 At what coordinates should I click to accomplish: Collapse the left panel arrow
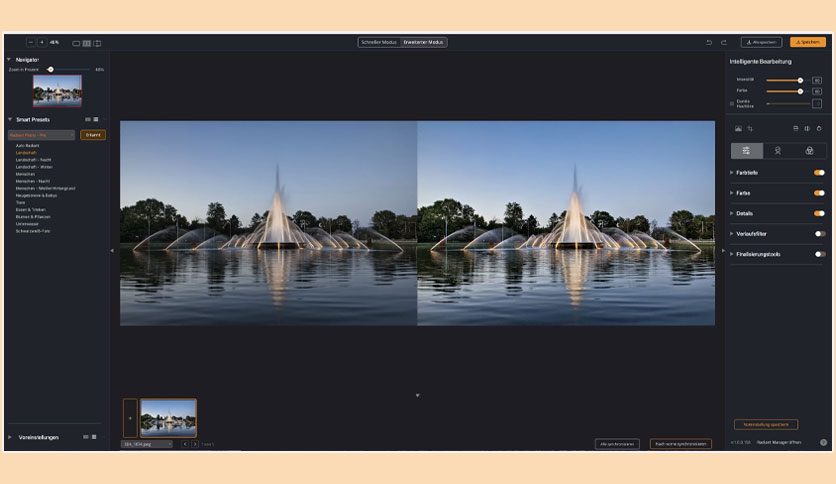point(112,251)
